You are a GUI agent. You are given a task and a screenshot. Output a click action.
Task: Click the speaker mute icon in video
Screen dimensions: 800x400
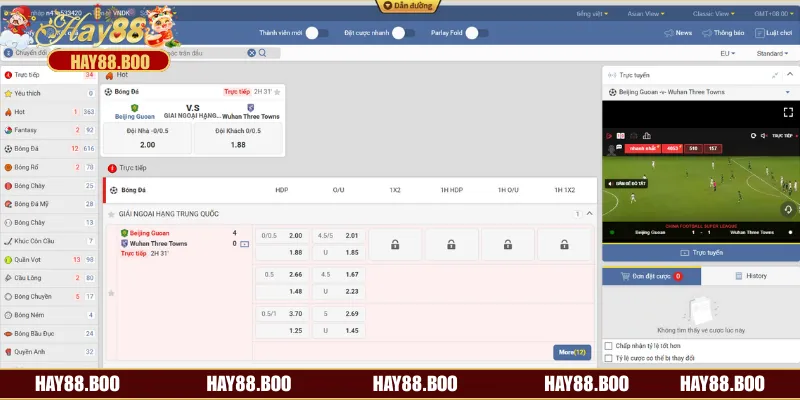click(x=763, y=136)
